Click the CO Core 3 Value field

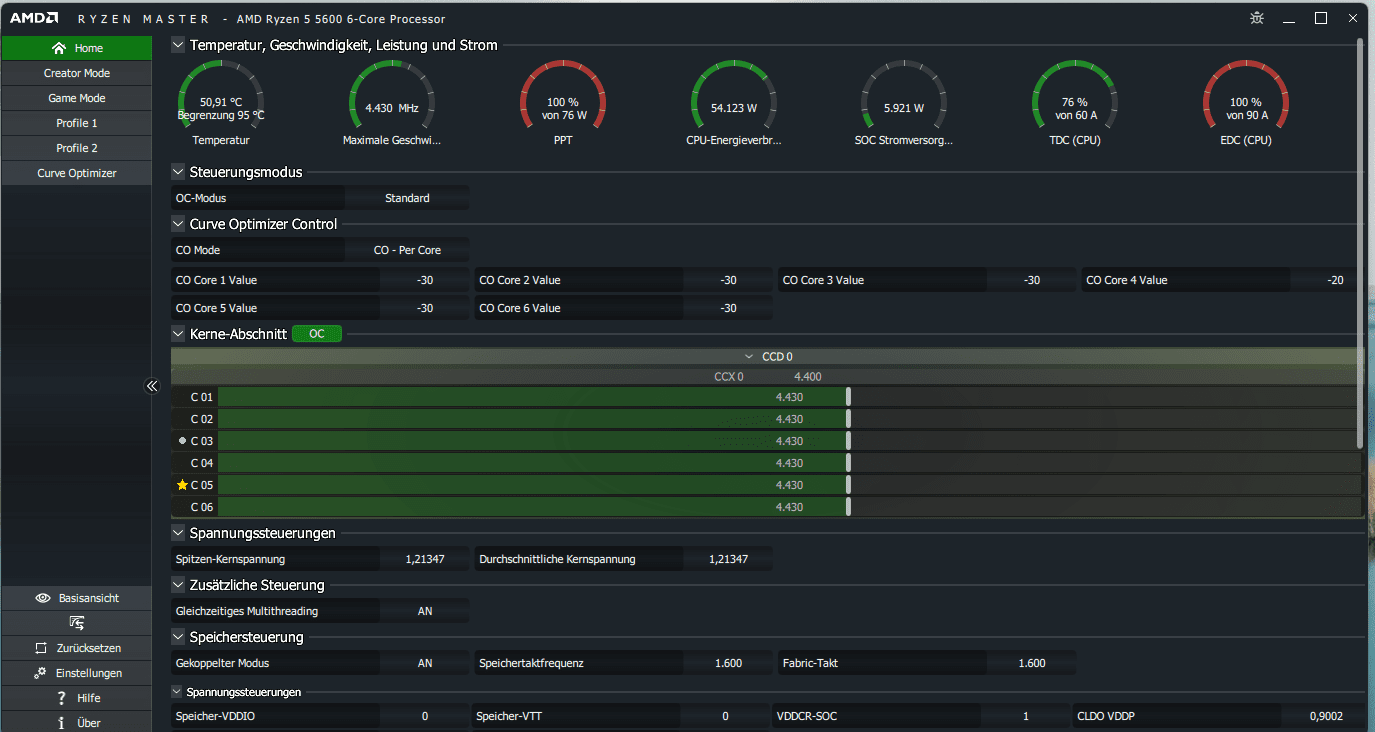tap(1032, 280)
